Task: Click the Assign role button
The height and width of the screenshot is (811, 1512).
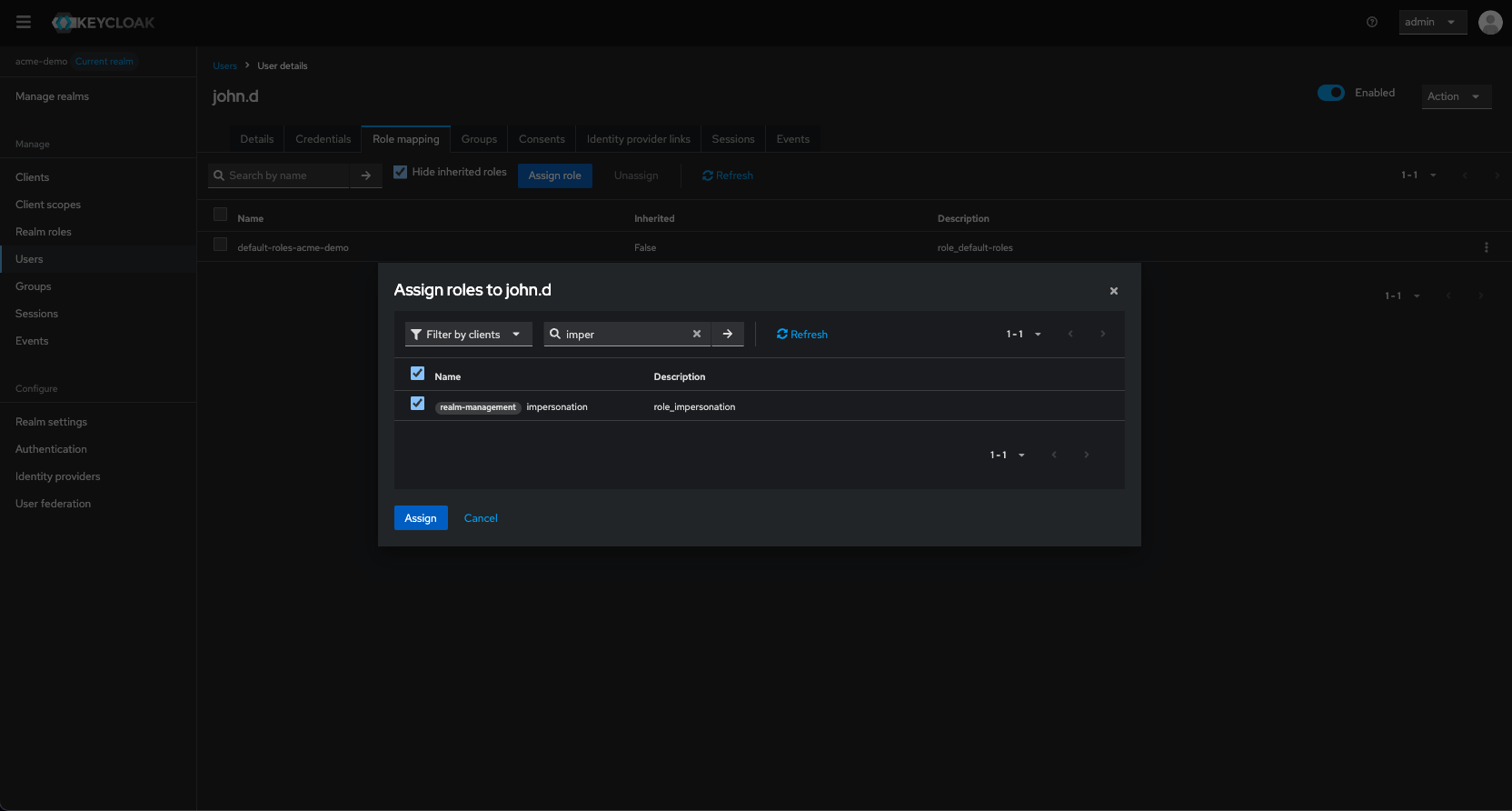Action: click(x=555, y=175)
